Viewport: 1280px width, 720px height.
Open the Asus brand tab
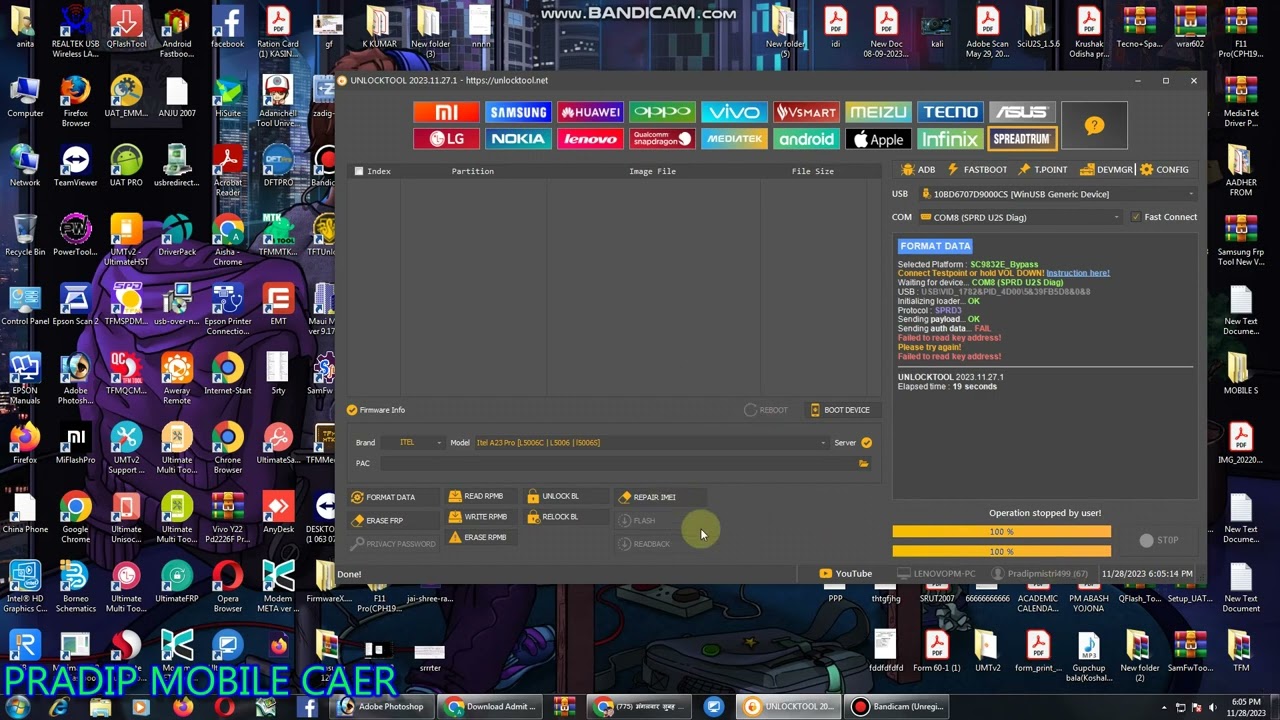tap(1022, 112)
